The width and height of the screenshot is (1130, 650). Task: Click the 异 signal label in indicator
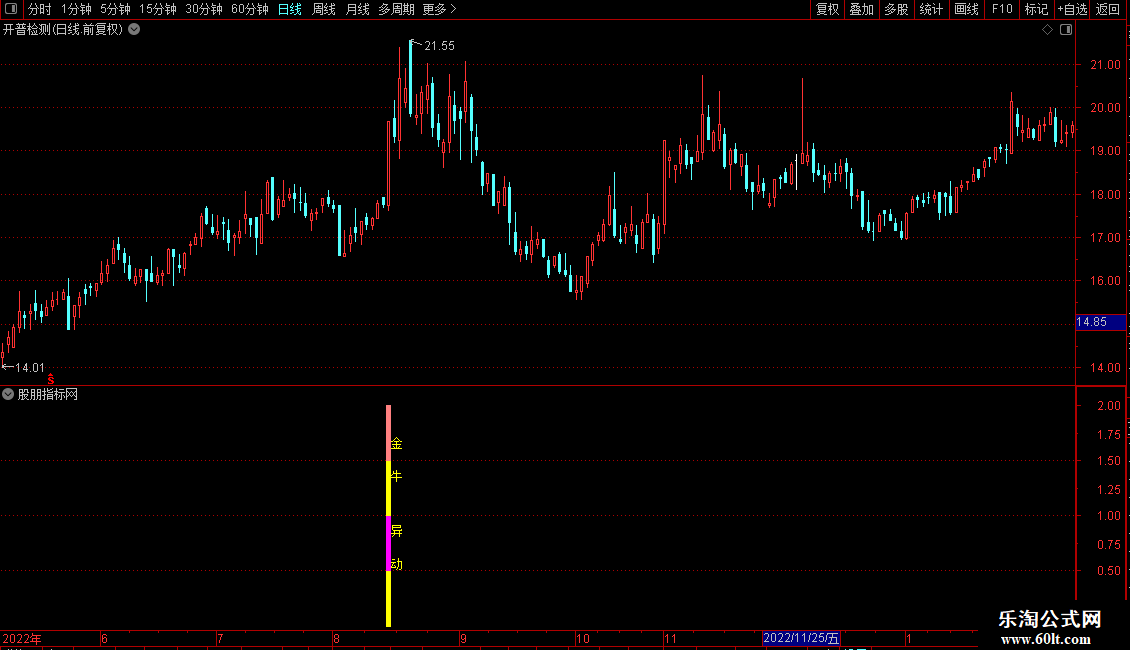coord(396,532)
